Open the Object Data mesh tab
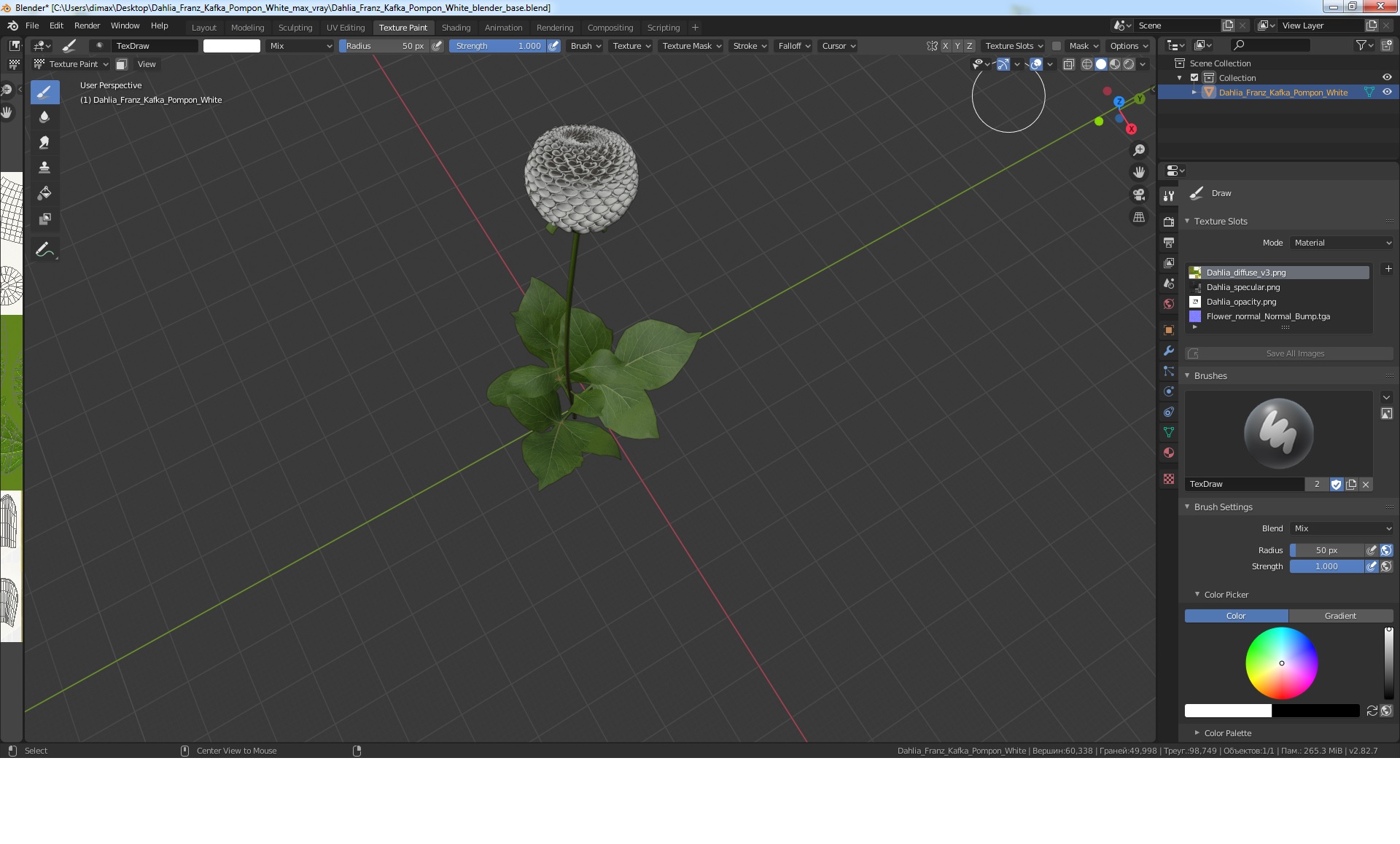This screenshot has width=1400, height=844. [1169, 432]
